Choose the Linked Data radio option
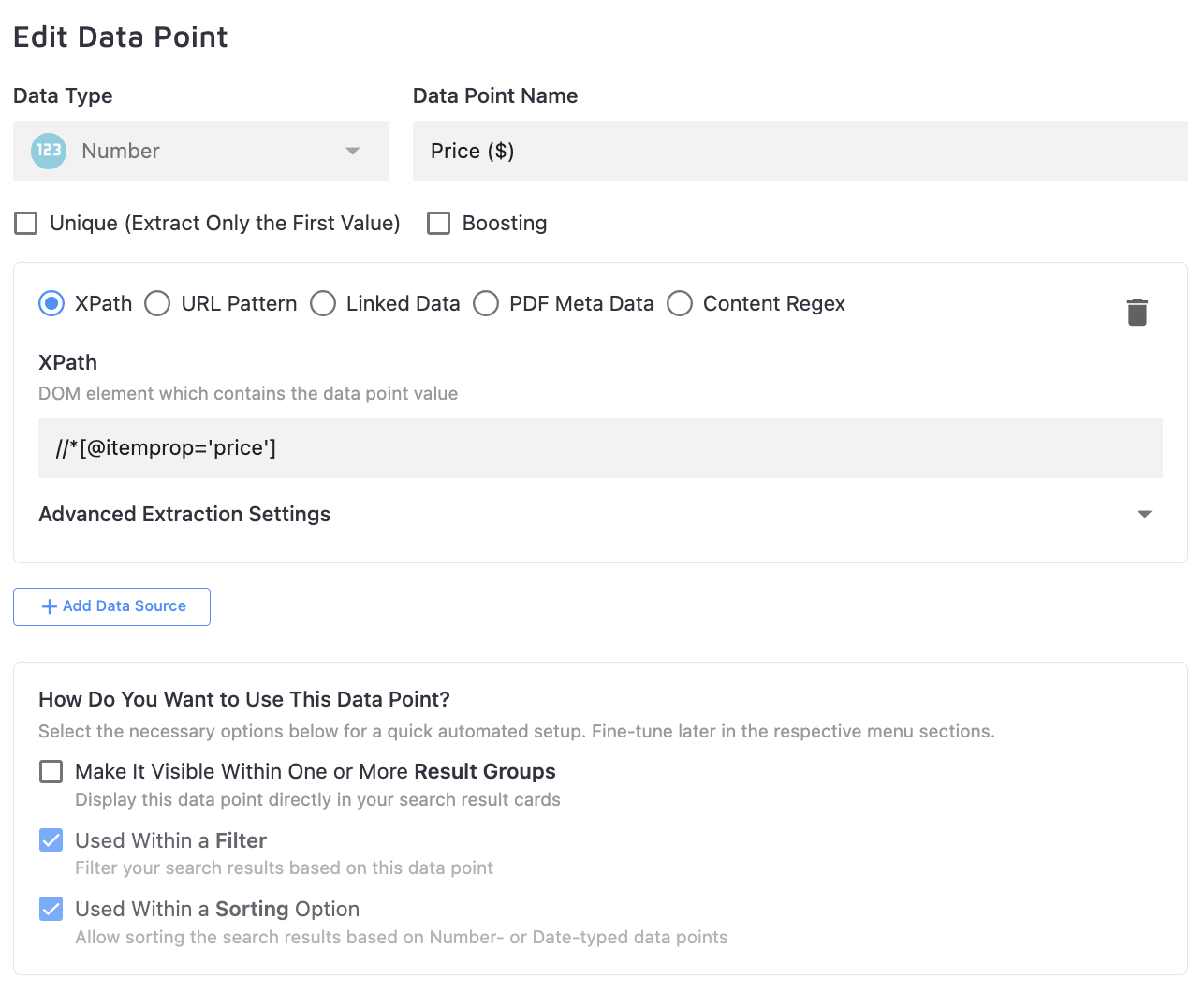Viewport: 1204px width, 992px height. 323,303
